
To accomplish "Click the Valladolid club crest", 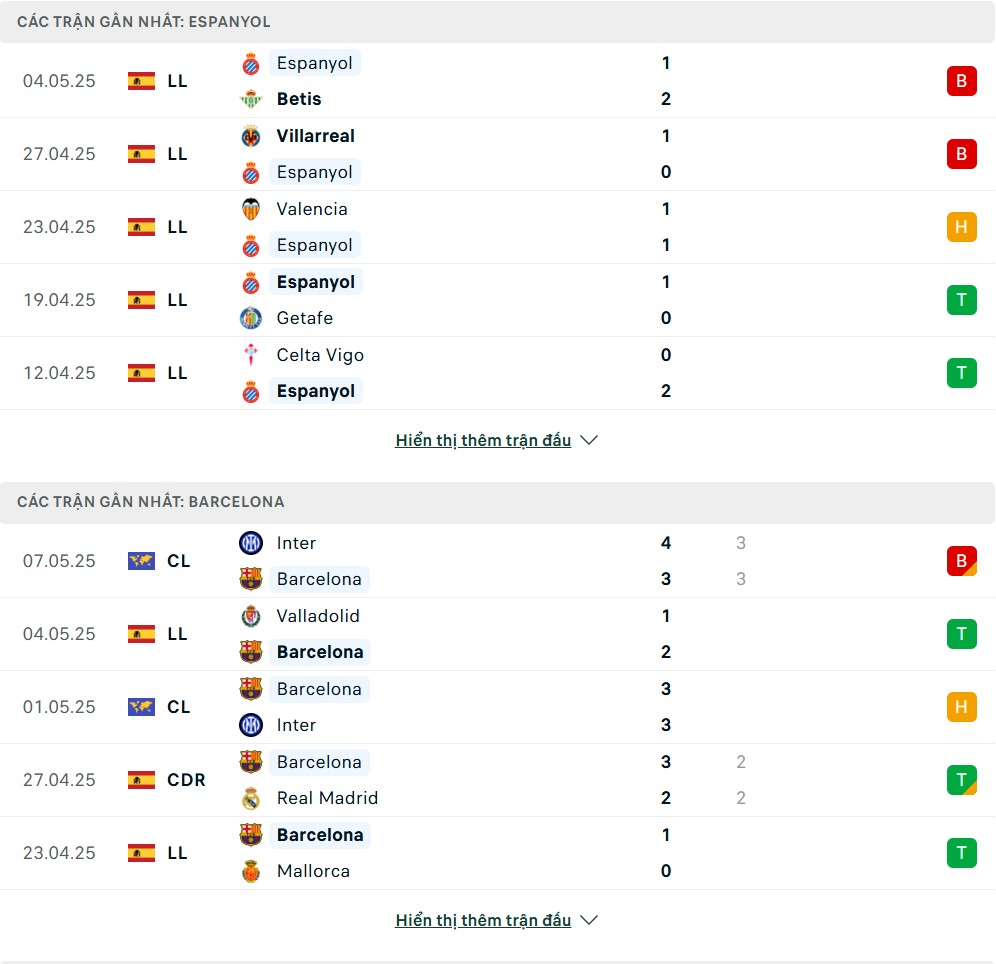I will click(251, 616).
